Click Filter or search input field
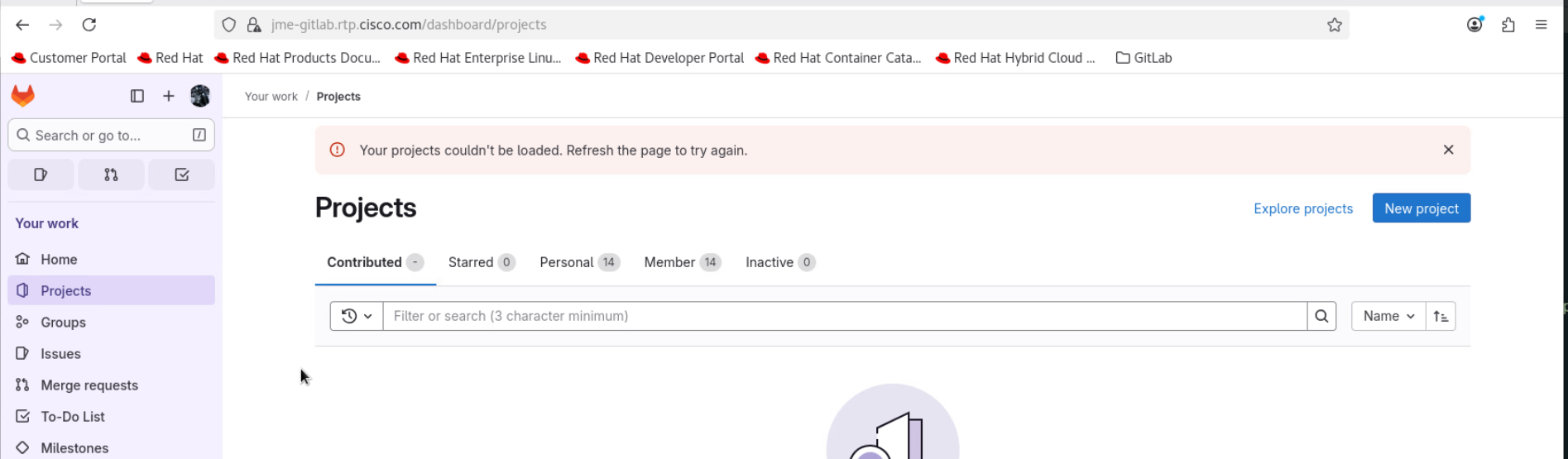Viewport: 1568px width, 459px height. coord(845,316)
